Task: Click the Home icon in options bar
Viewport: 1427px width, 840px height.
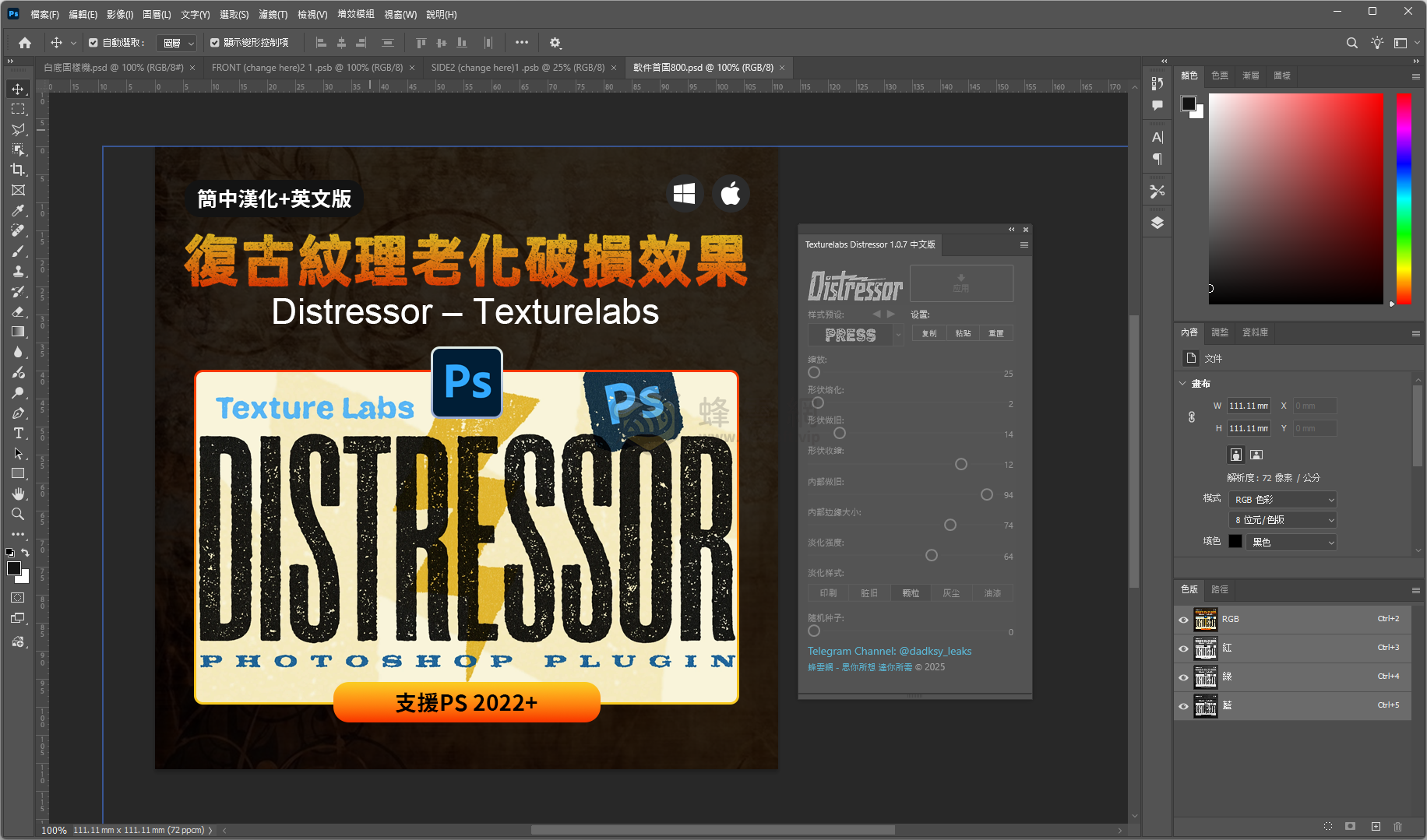Action: 25,43
